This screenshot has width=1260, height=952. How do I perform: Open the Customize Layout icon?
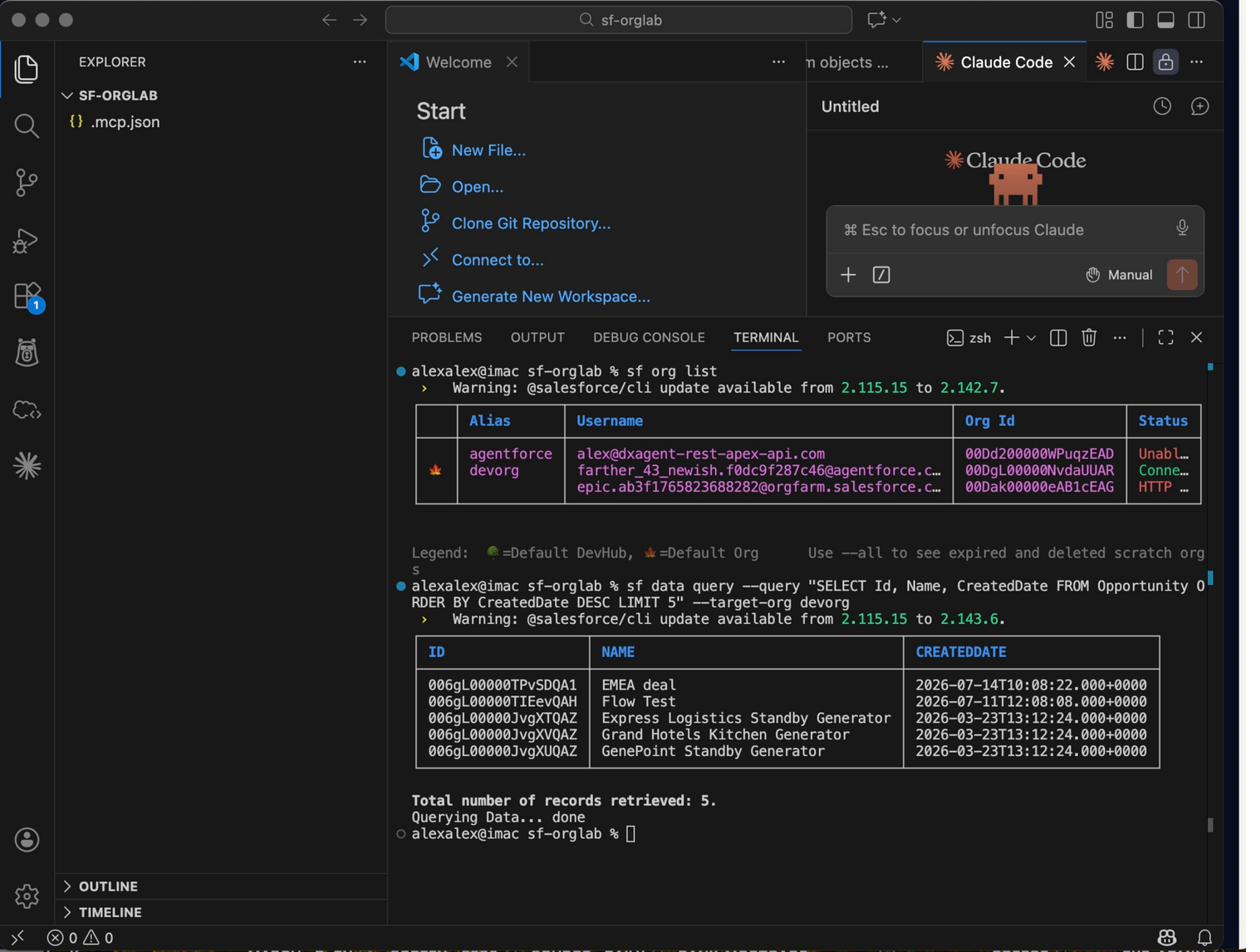pos(1105,20)
